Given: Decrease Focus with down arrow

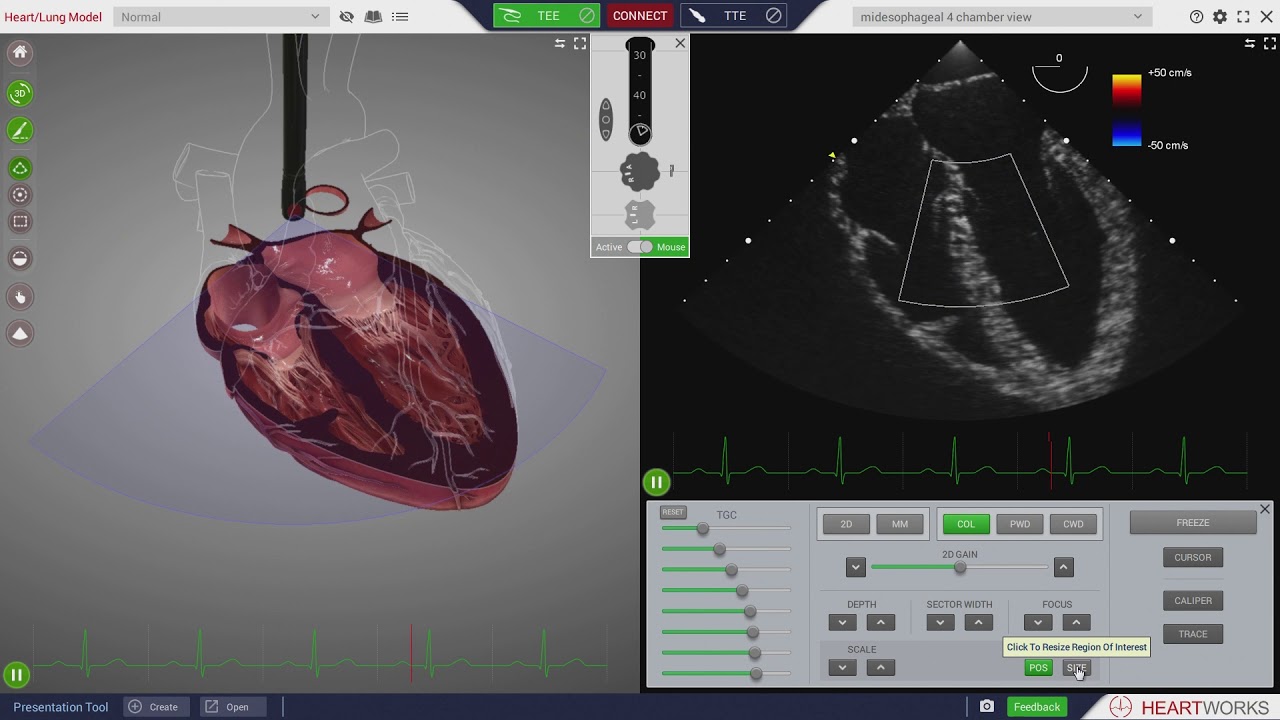Looking at the screenshot, I should tap(1038, 623).
